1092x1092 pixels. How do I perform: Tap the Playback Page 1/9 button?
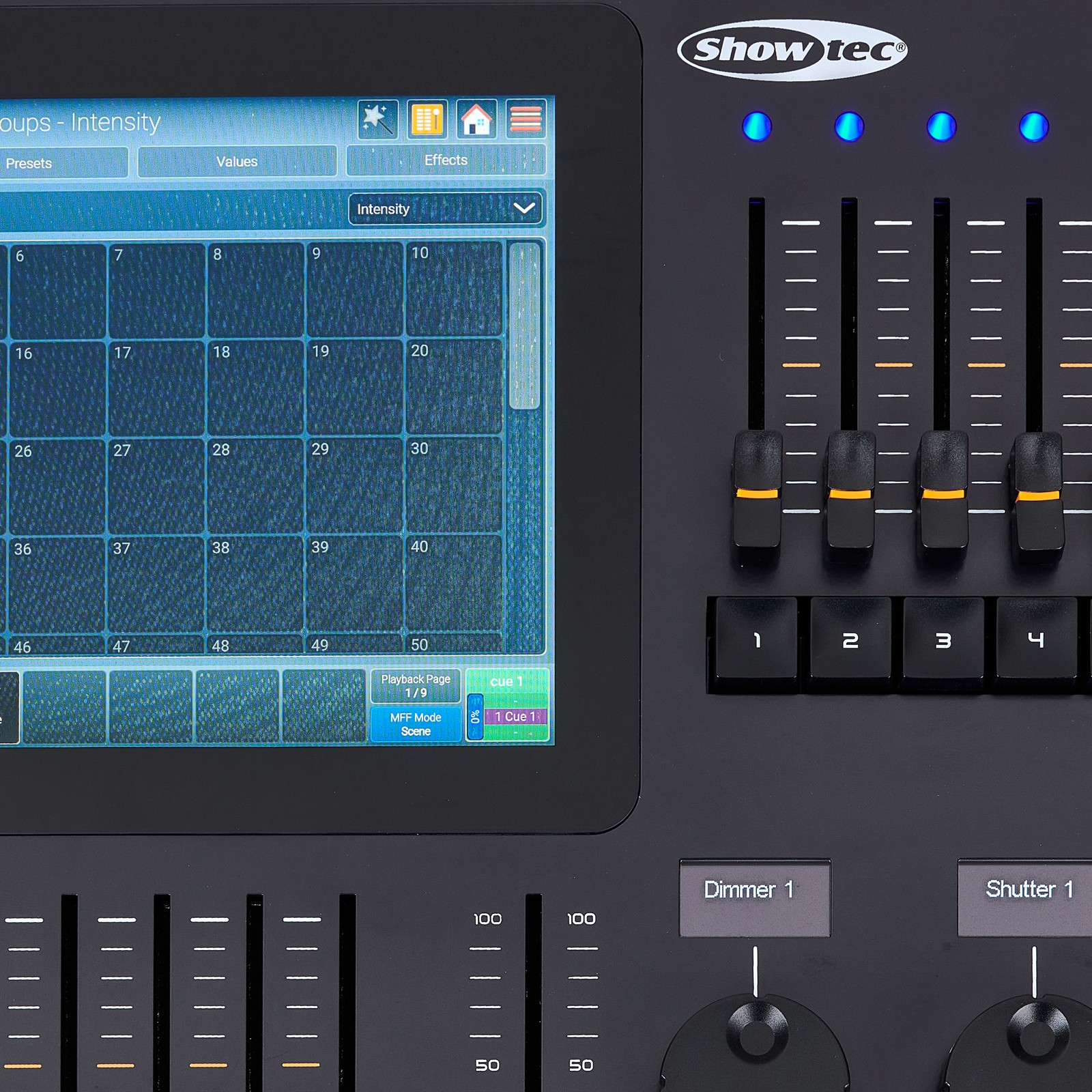point(416,686)
